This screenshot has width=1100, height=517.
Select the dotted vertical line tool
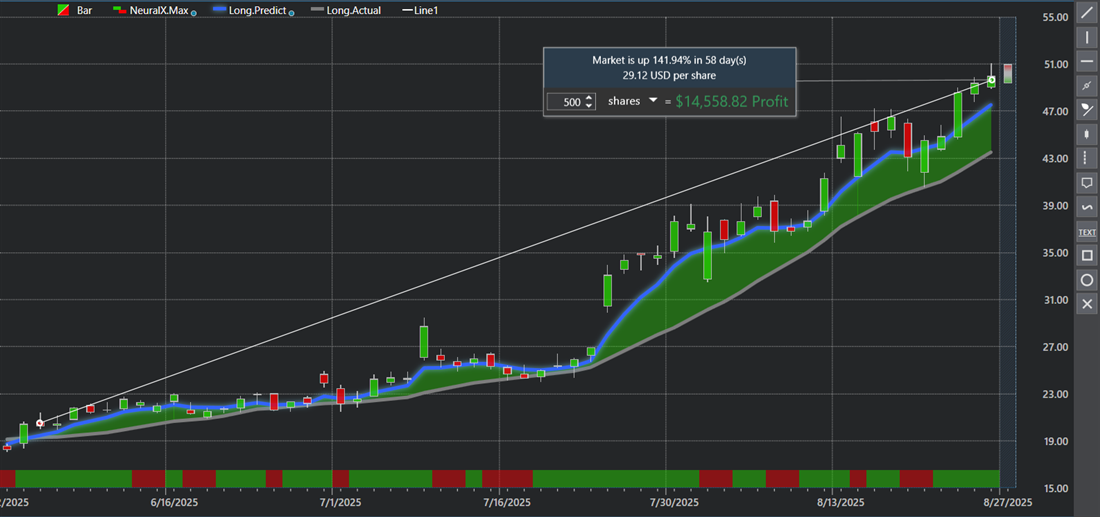[1086, 159]
